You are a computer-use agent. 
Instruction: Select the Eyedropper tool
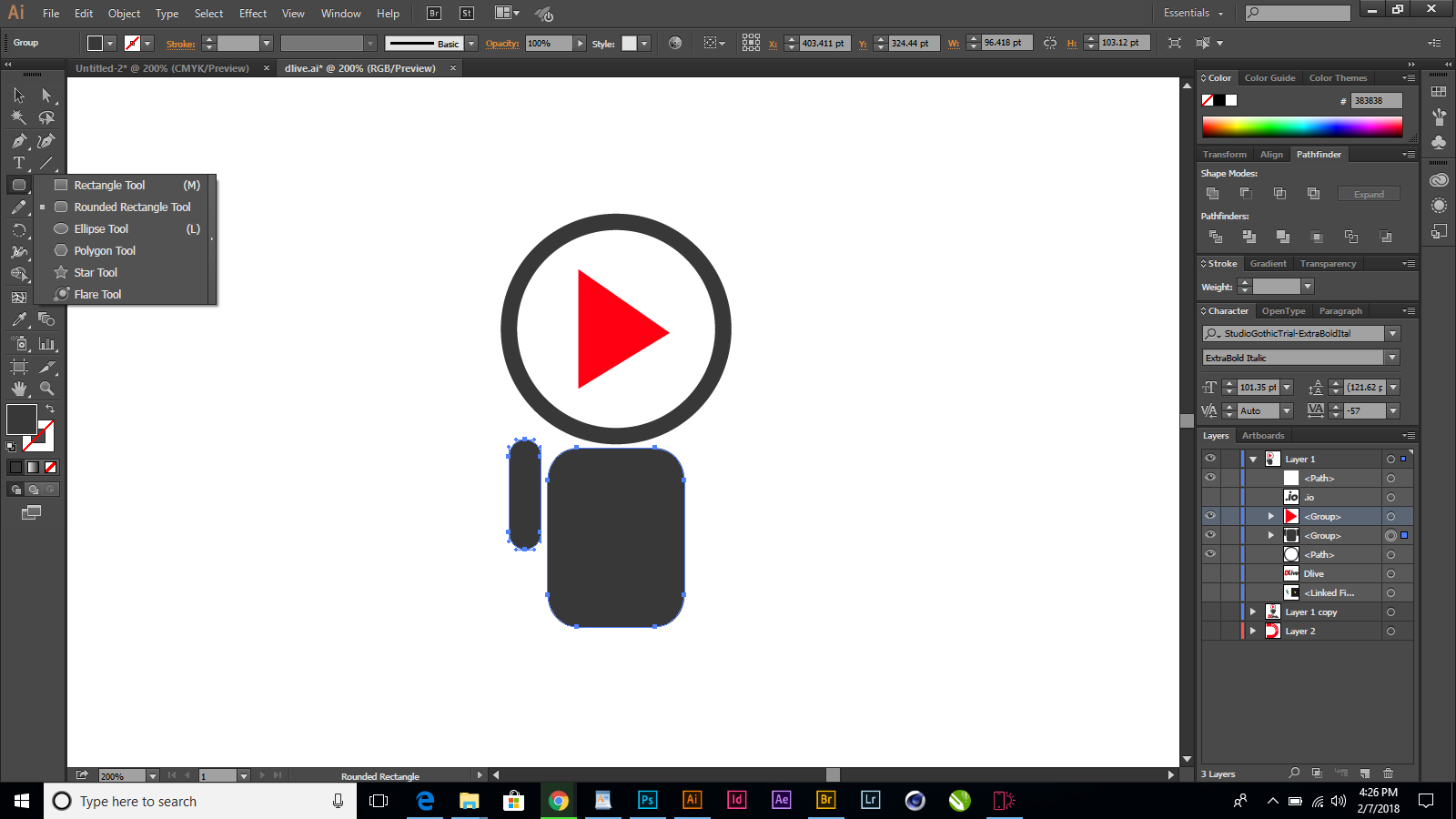coord(18,318)
